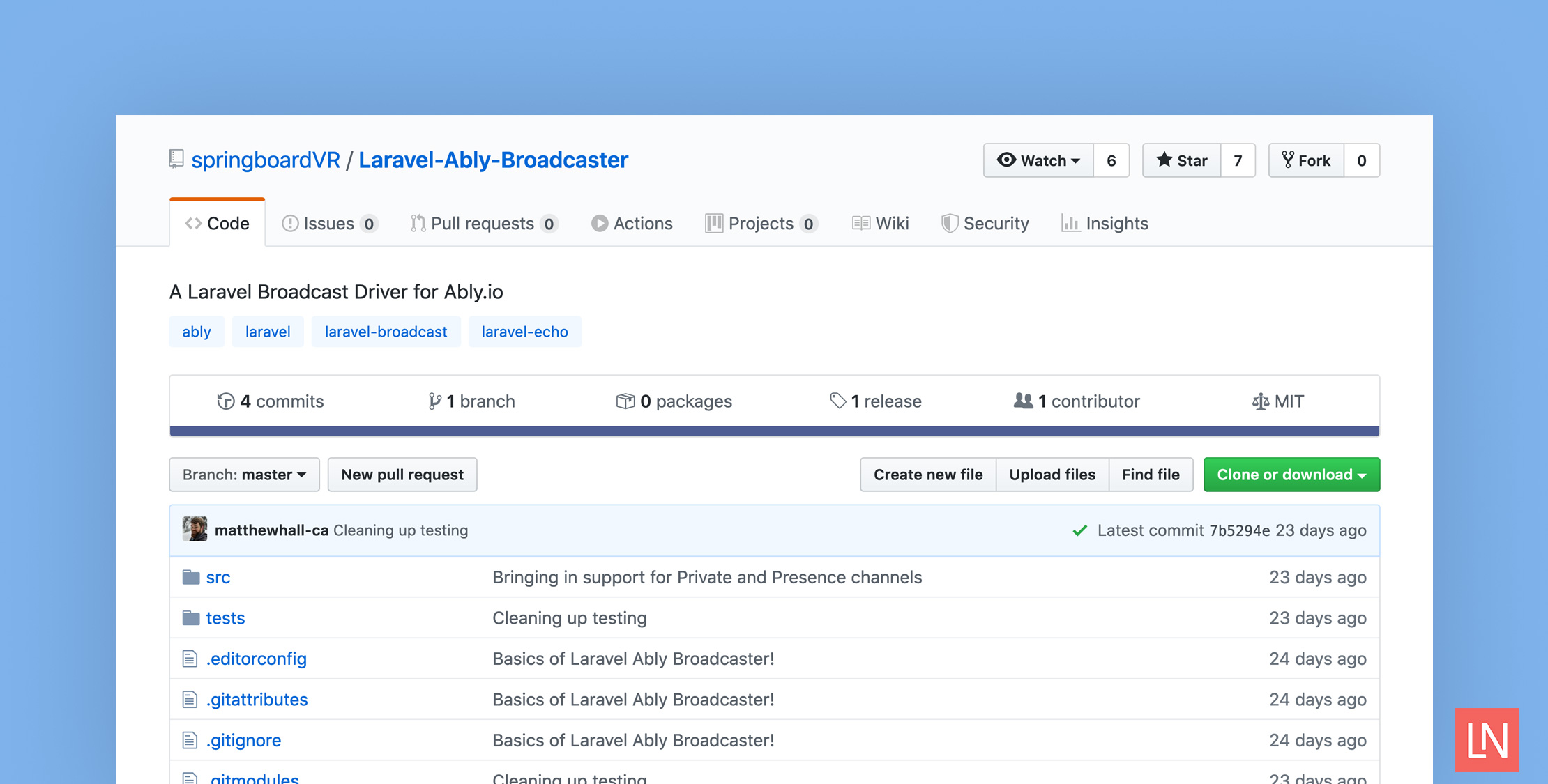Click the Find file button
Image resolution: width=1548 pixels, height=784 pixels.
pos(1151,475)
